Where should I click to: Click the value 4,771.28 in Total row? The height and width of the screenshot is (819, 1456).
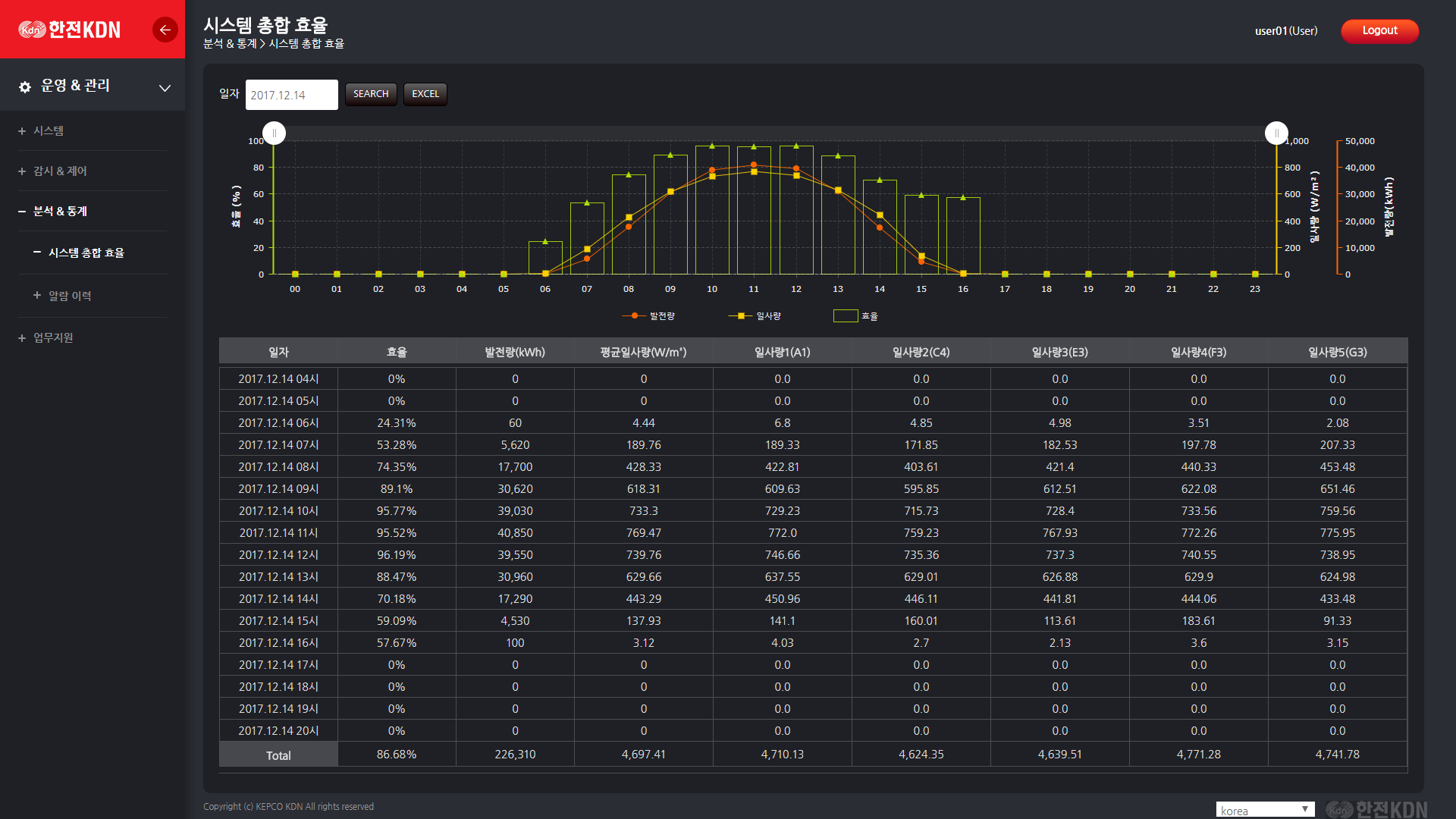1199,755
